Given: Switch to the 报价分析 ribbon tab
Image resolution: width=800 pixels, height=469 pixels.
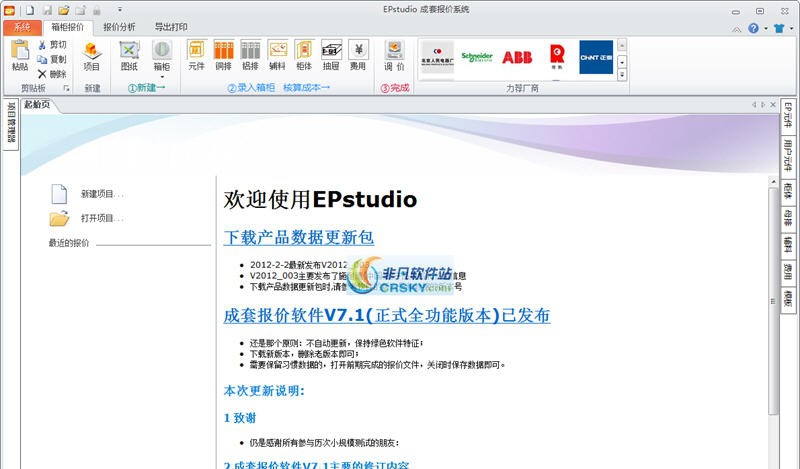Looking at the screenshot, I should click(119, 28).
